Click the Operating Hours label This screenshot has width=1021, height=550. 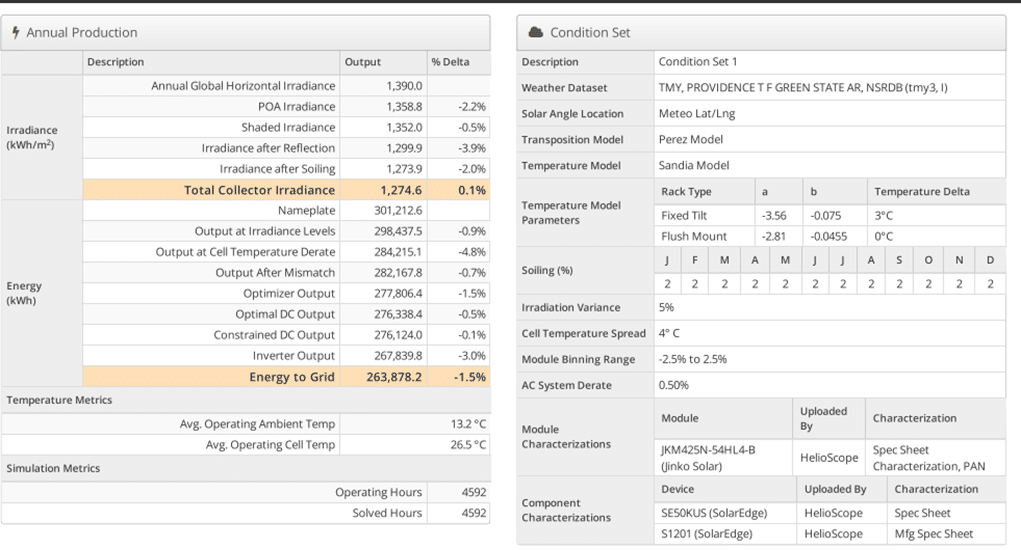coord(378,492)
